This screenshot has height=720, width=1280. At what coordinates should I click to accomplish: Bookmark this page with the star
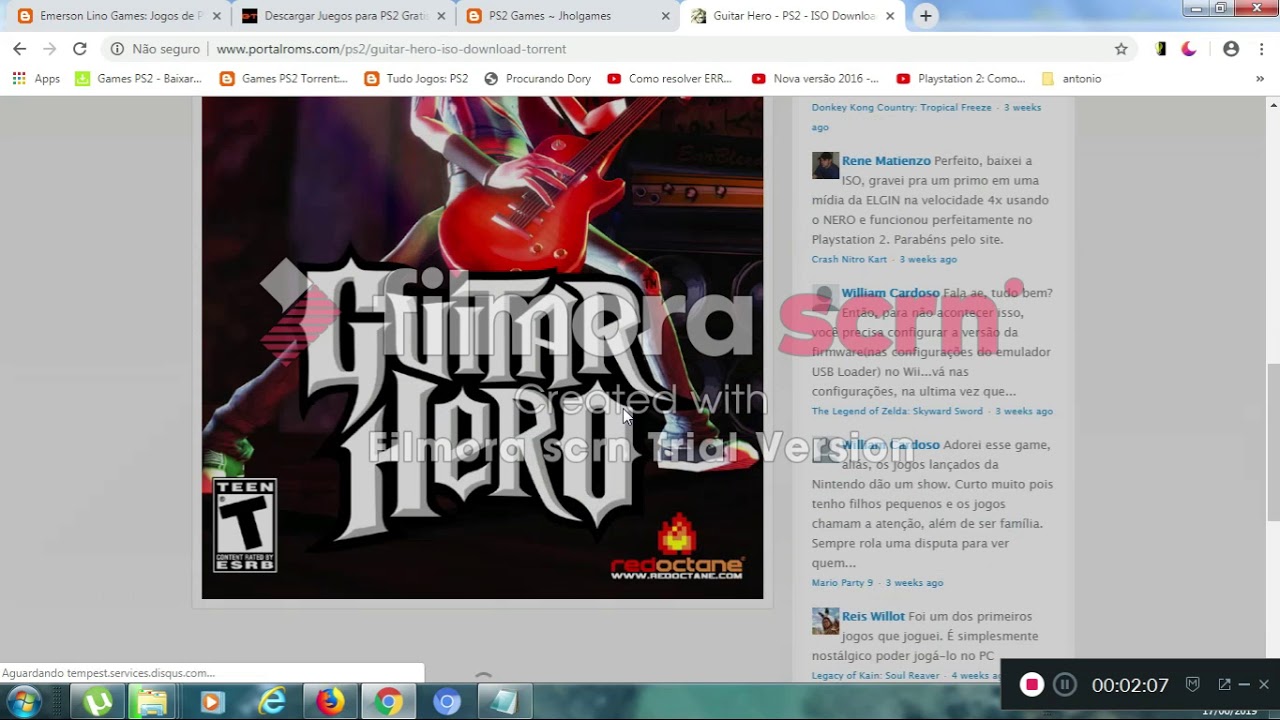tap(1121, 49)
